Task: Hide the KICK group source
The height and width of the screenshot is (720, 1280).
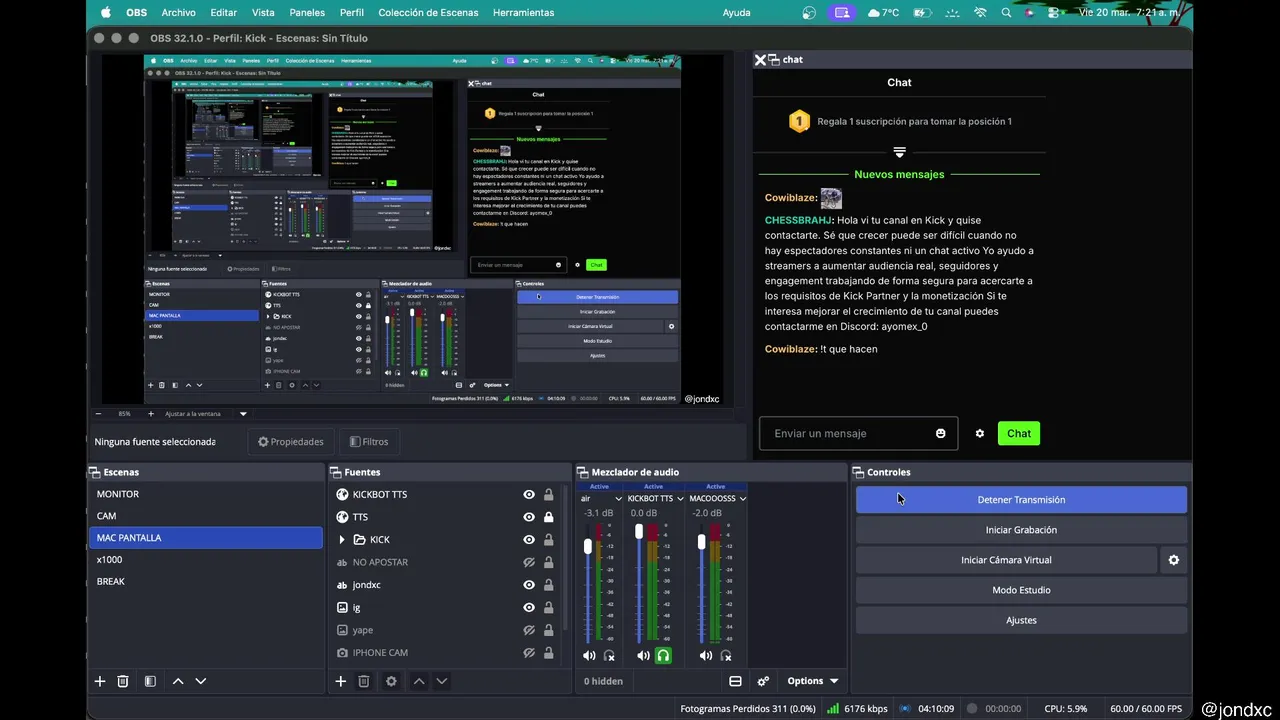Action: (529, 540)
